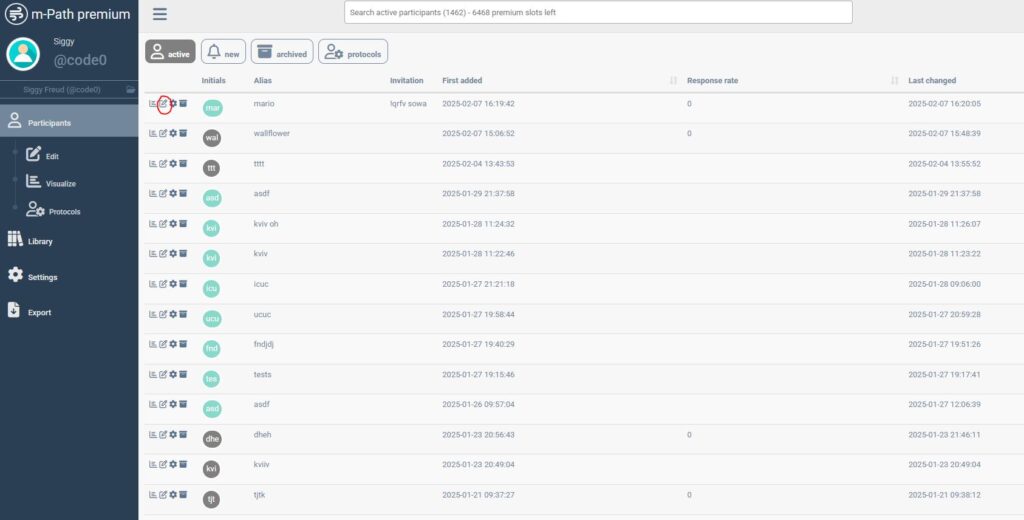The height and width of the screenshot is (520, 1024).
Task: Switch to the new participants tab
Action: tap(224, 52)
